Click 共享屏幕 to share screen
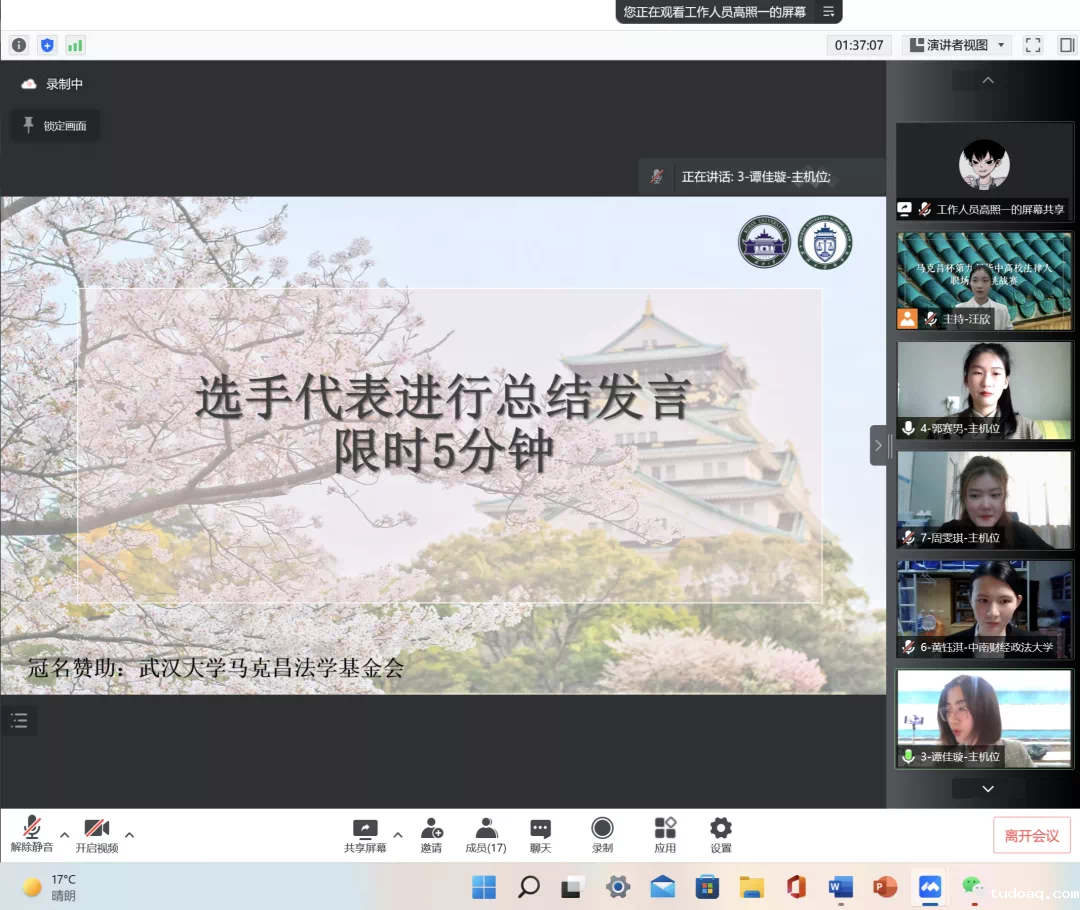Image resolution: width=1080 pixels, height=910 pixels. [x=365, y=834]
